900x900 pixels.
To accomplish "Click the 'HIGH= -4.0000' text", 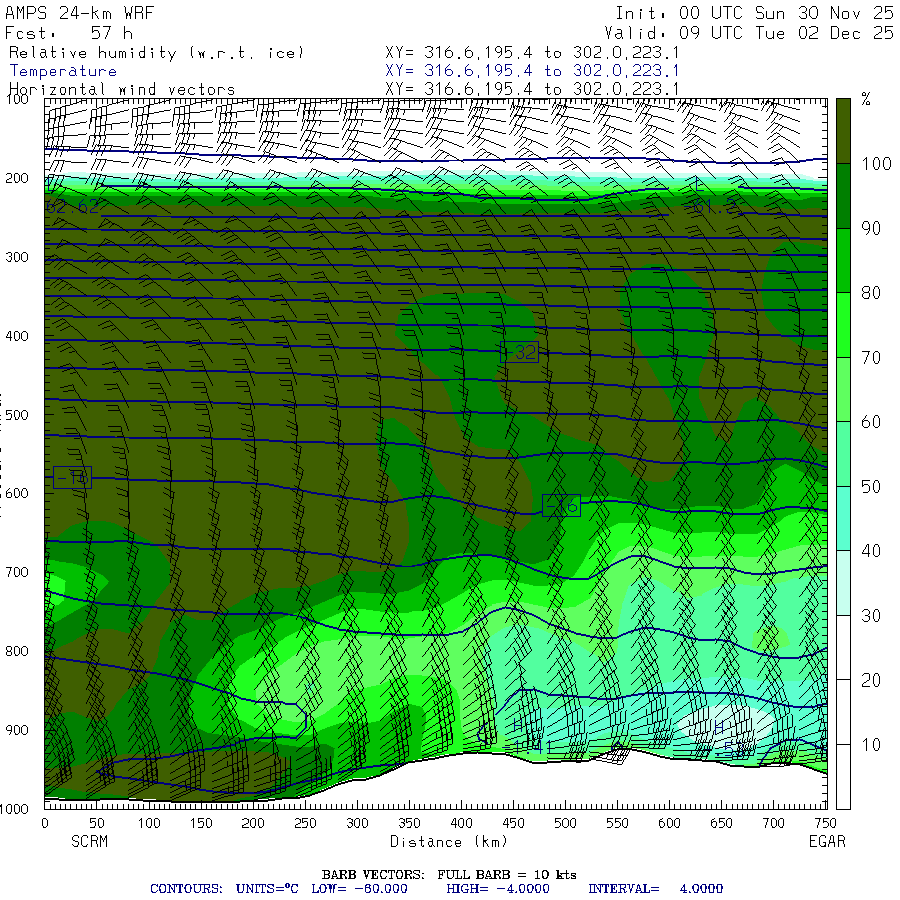I will pos(498,889).
